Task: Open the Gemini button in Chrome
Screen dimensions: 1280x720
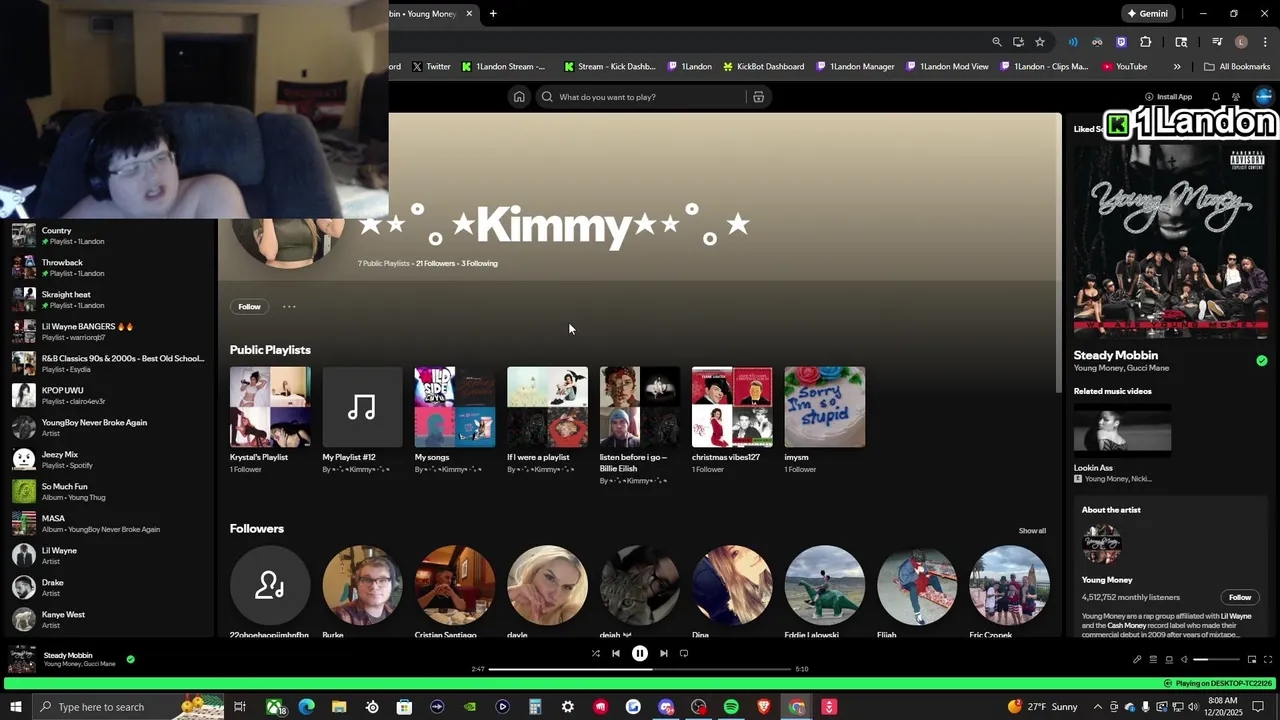Action: (x=1148, y=14)
